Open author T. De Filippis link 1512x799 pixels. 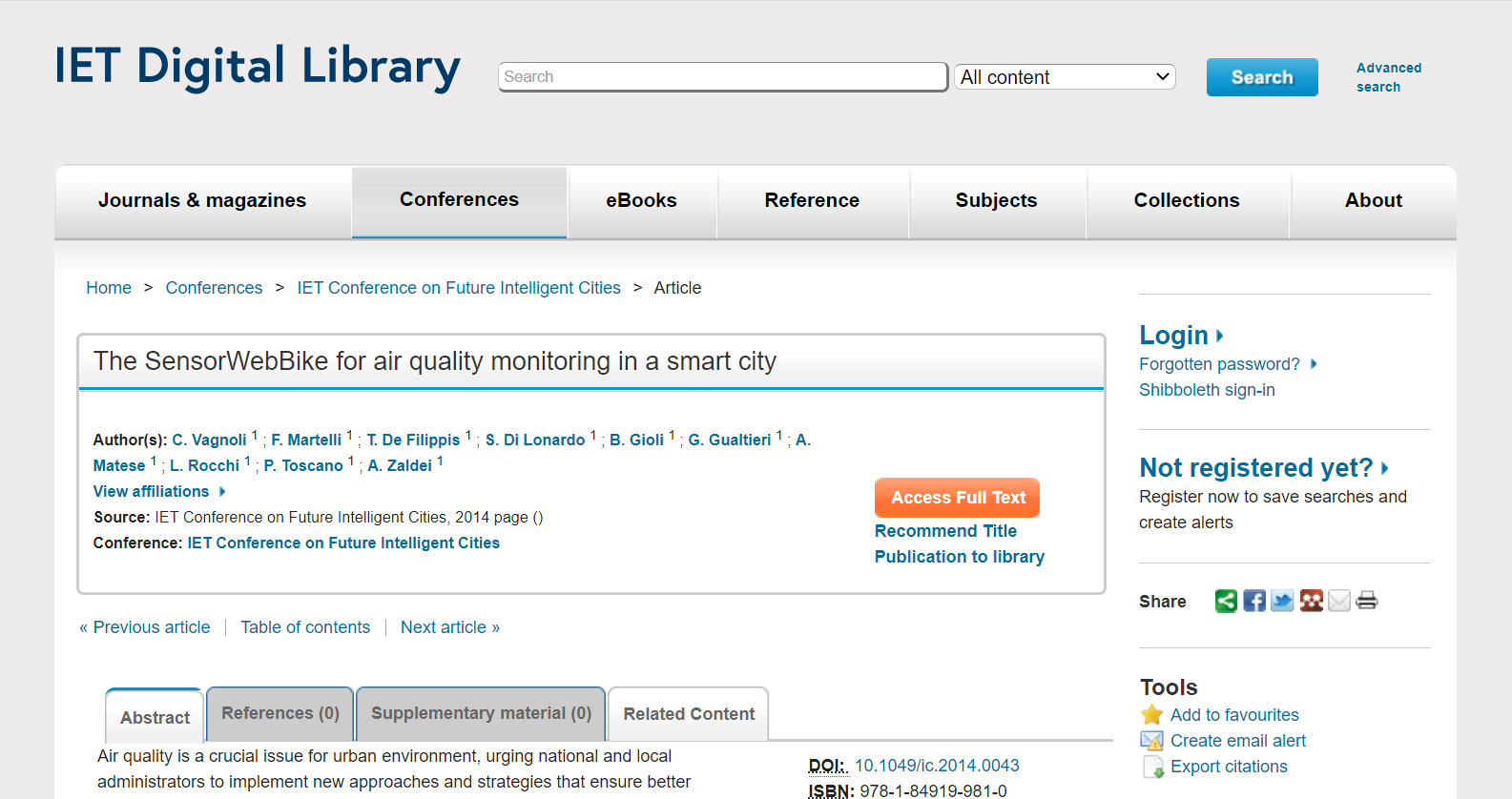[413, 440]
